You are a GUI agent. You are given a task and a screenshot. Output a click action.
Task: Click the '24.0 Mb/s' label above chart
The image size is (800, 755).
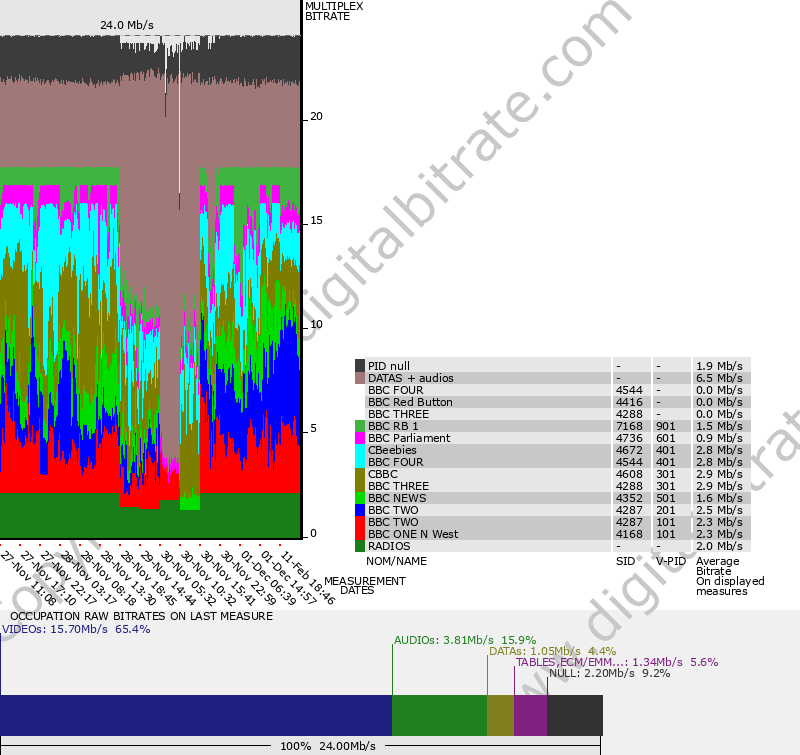(127, 25)
